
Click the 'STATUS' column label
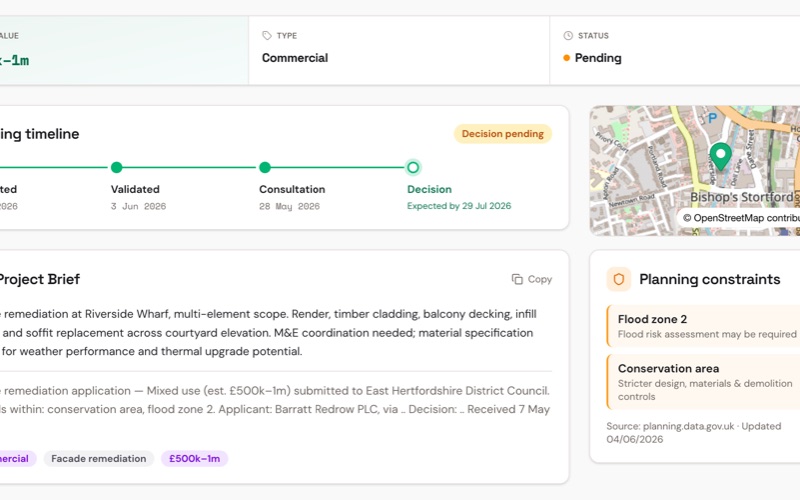pos(593,36)
